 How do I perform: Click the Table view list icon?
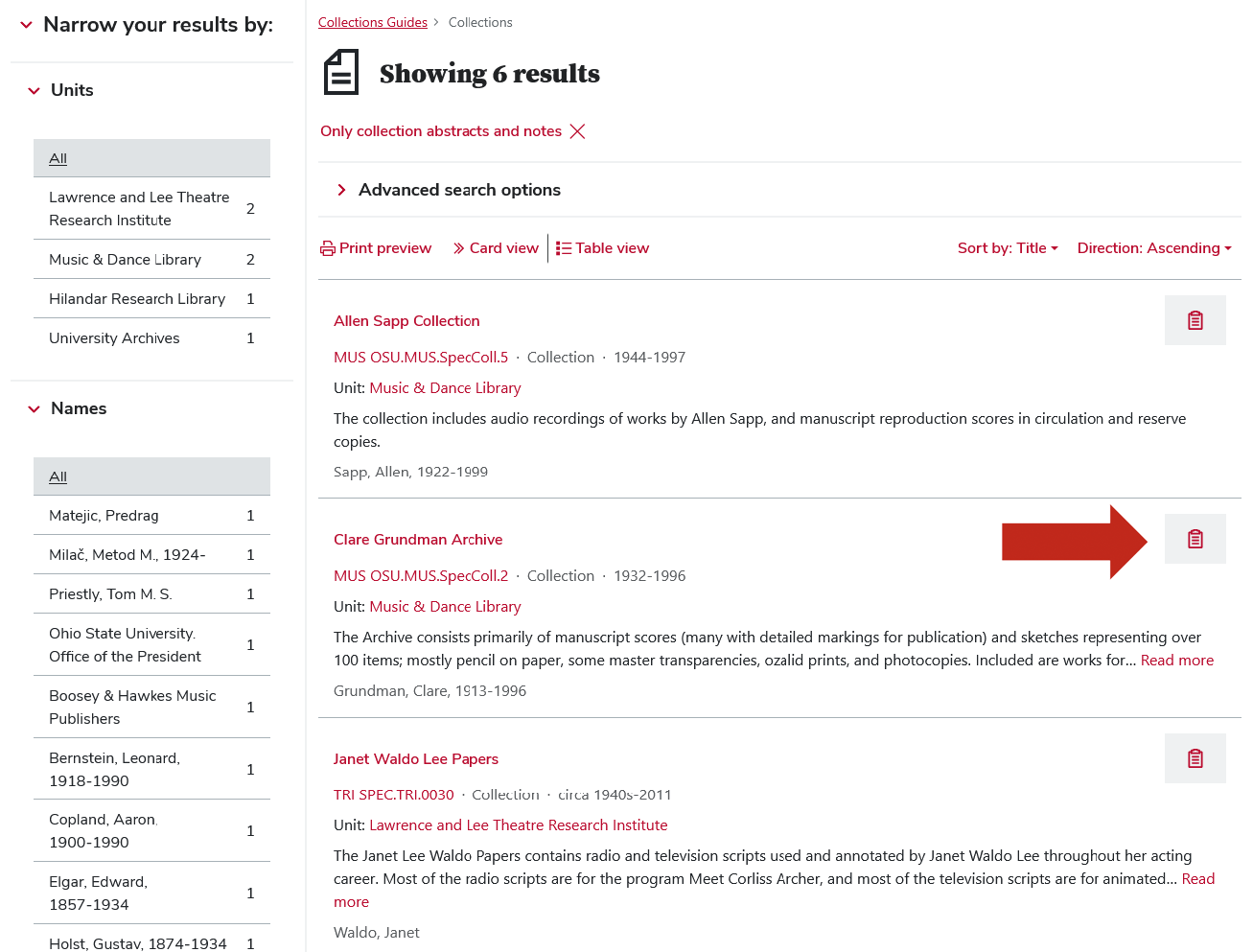564,248
